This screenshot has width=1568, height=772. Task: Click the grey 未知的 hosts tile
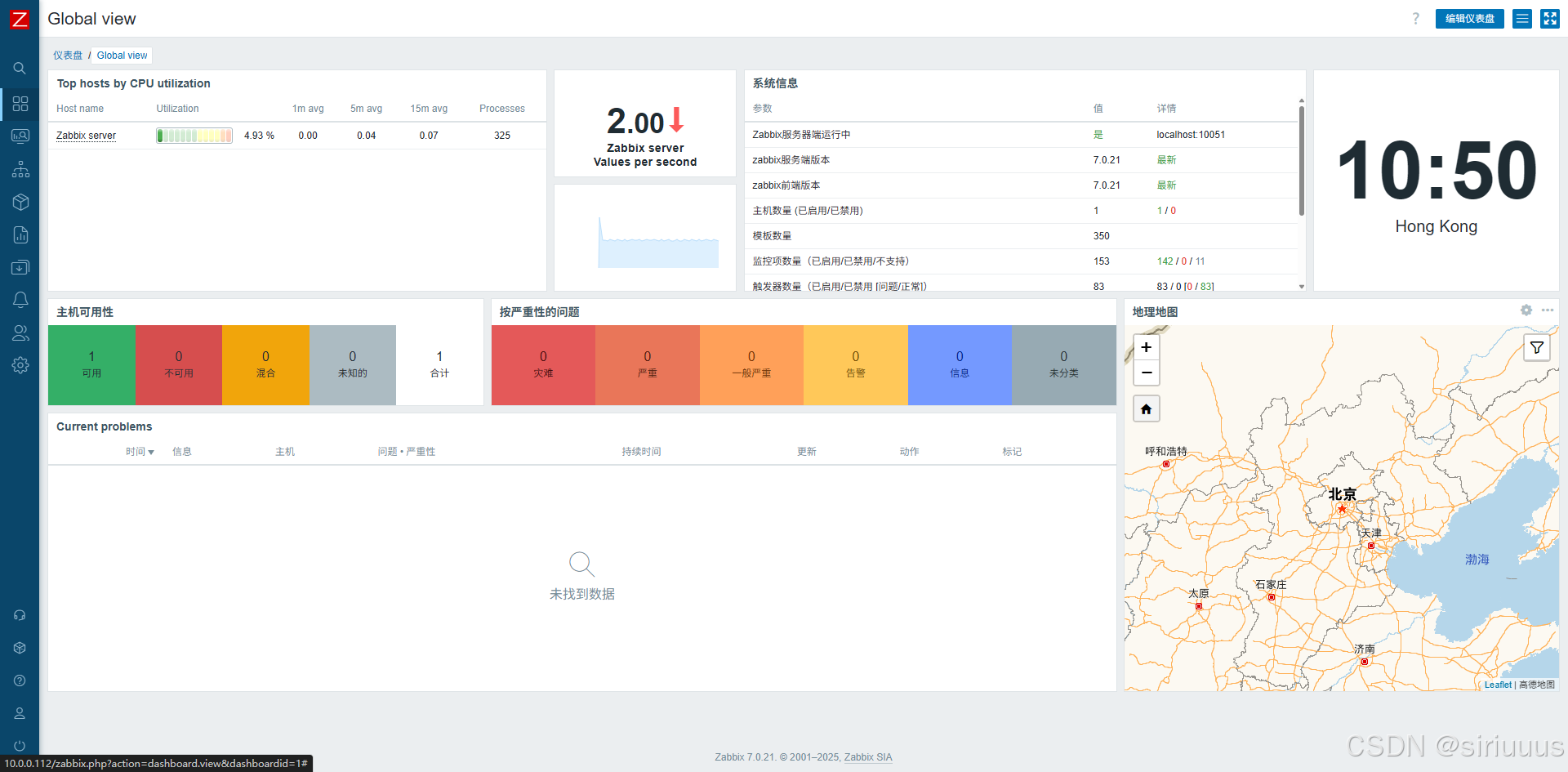pos(353,365)
